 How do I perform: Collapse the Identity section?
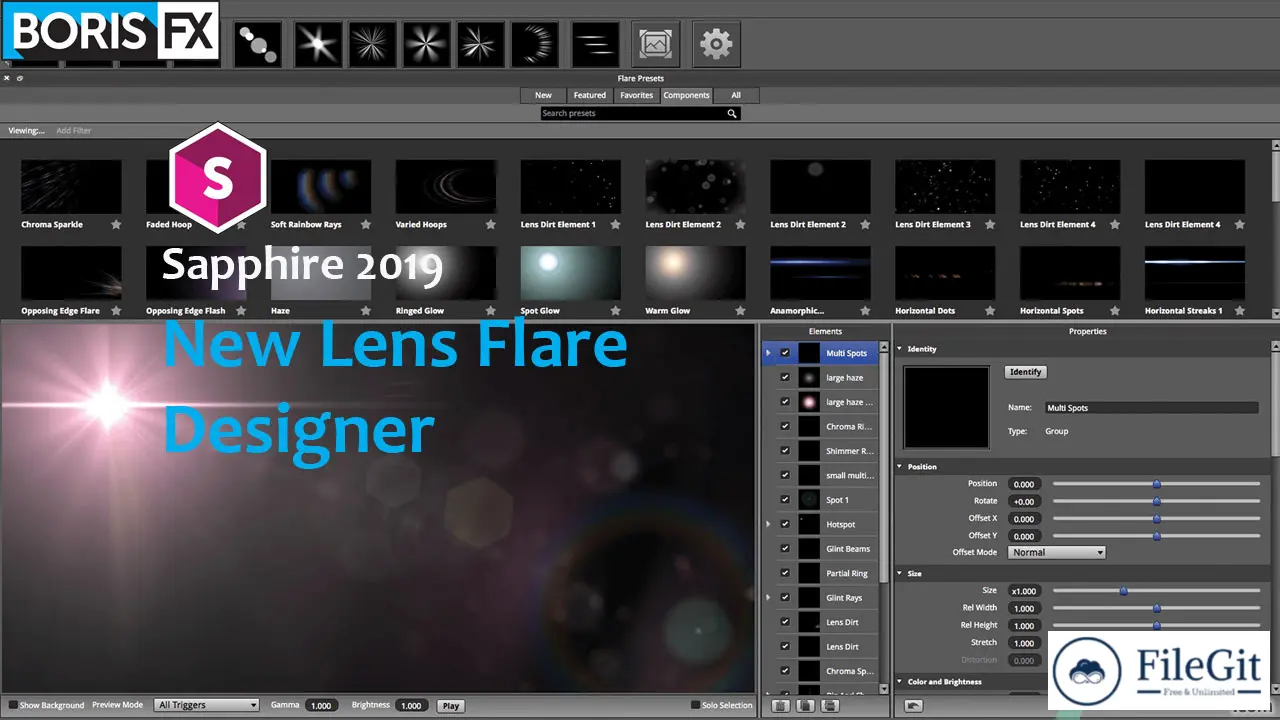900,349
